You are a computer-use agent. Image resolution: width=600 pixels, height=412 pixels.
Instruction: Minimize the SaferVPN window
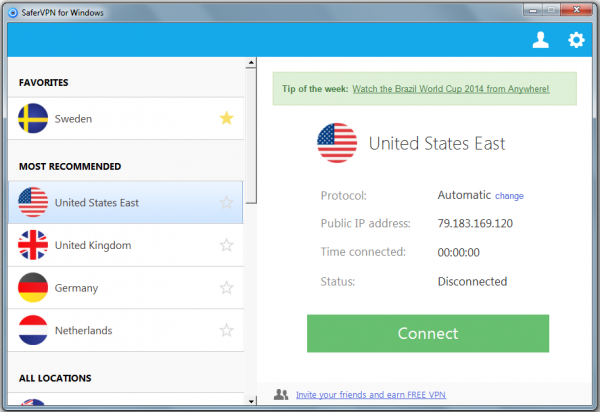coord(533,10)
